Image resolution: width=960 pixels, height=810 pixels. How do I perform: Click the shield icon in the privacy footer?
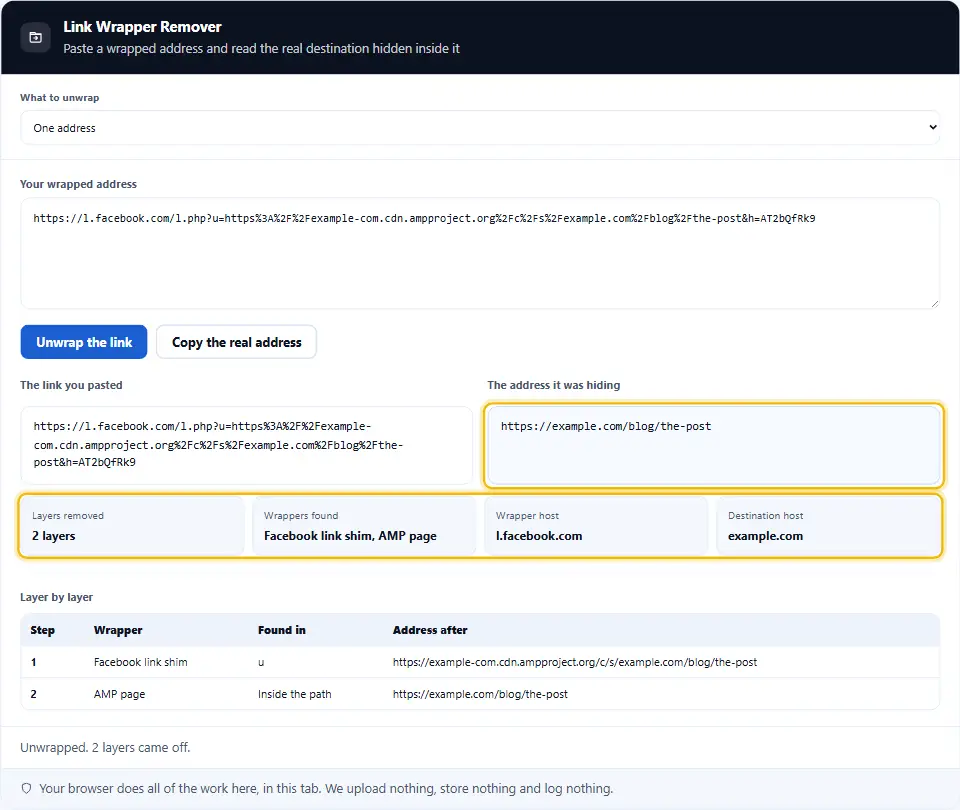tap(26, 789)
